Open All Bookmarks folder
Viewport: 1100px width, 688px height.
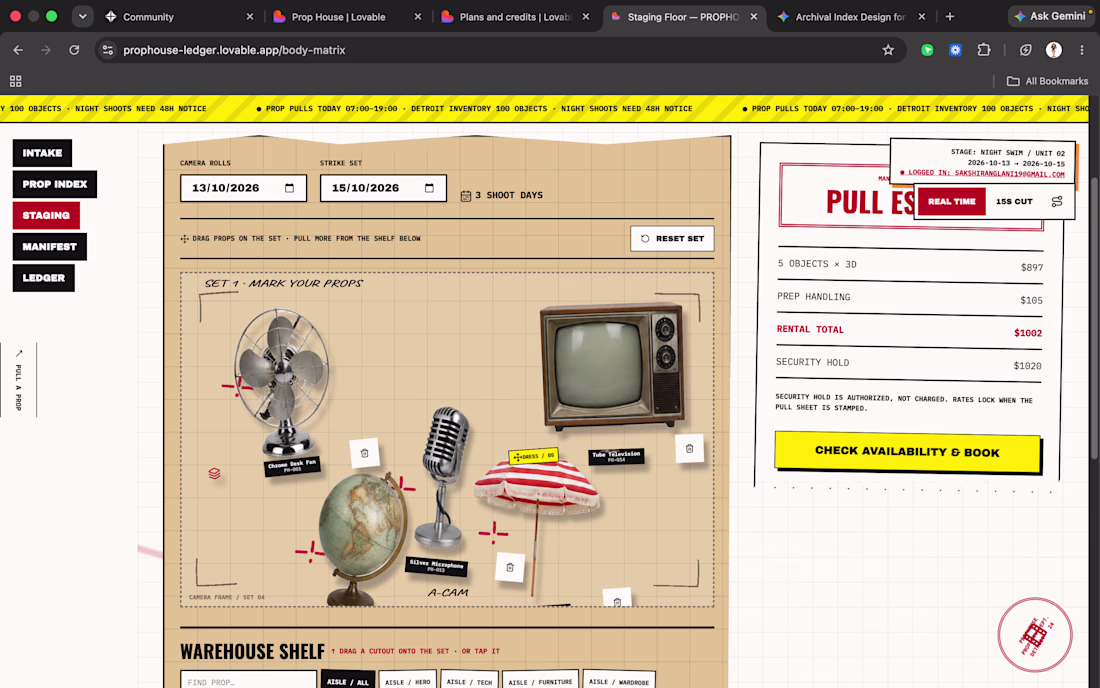pyautogui.click(x=1047, y=81)
